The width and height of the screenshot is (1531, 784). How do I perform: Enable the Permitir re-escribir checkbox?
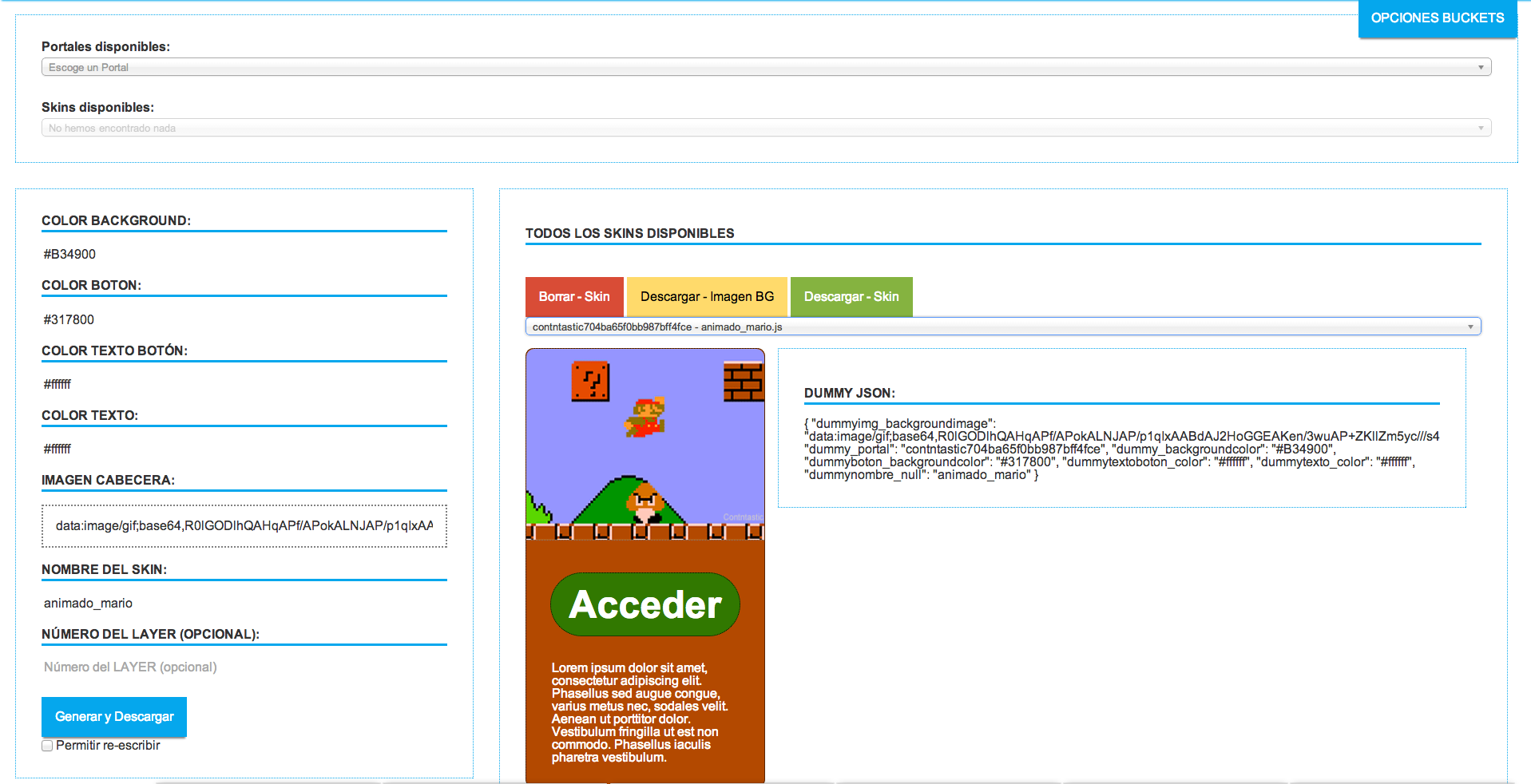pos(47,746)
